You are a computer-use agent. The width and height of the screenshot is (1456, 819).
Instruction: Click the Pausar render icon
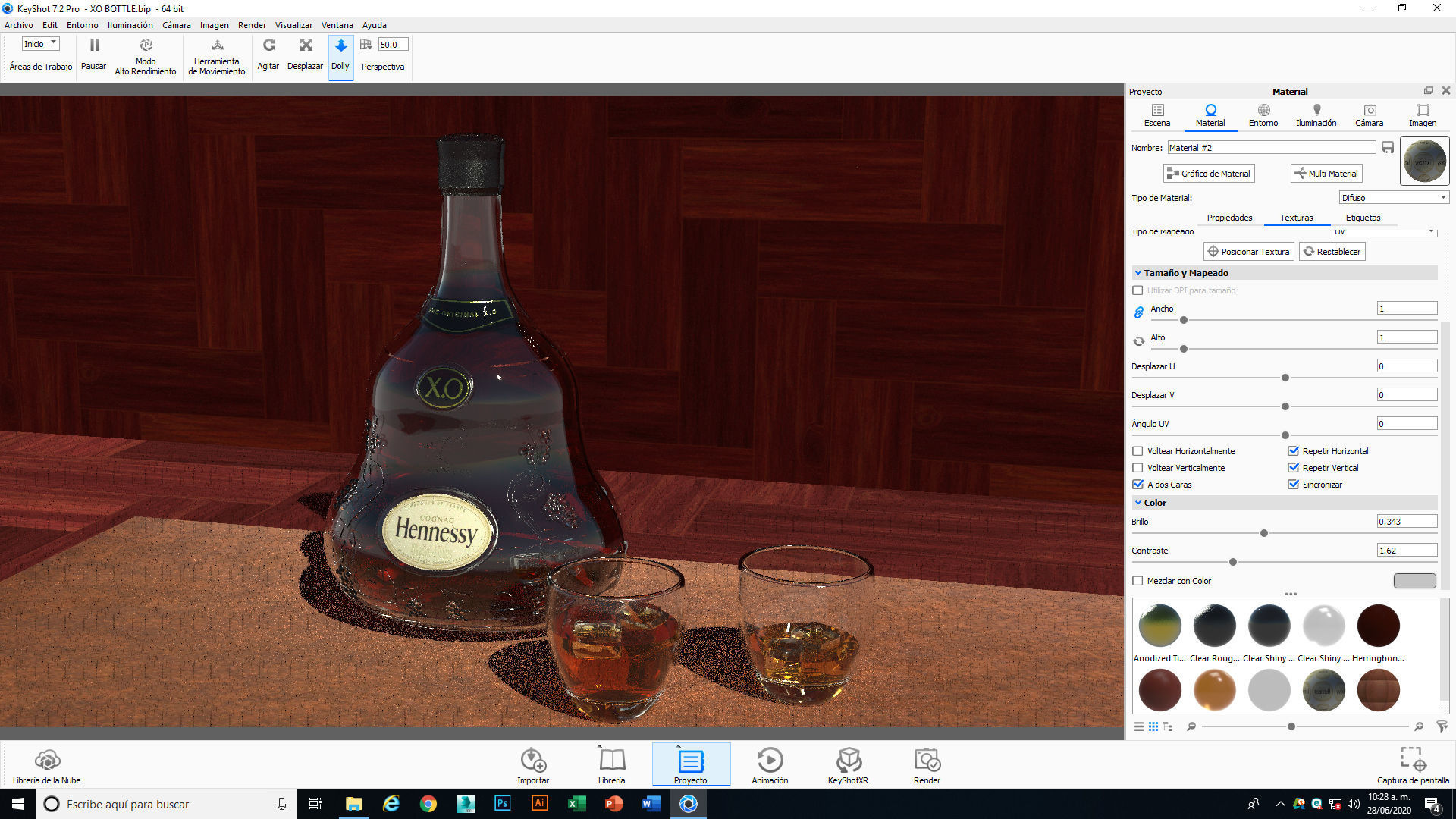94,45
